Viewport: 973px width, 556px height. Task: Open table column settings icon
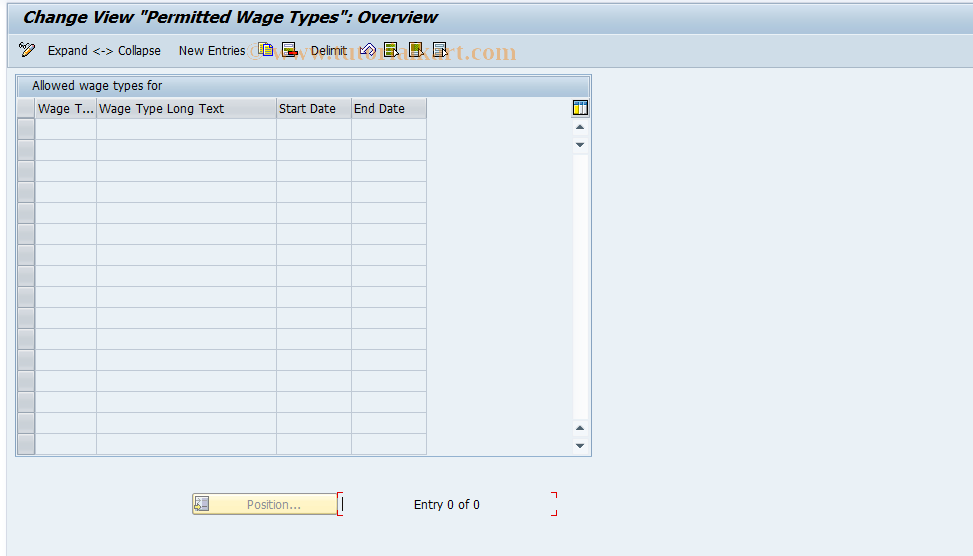point(580,108)
